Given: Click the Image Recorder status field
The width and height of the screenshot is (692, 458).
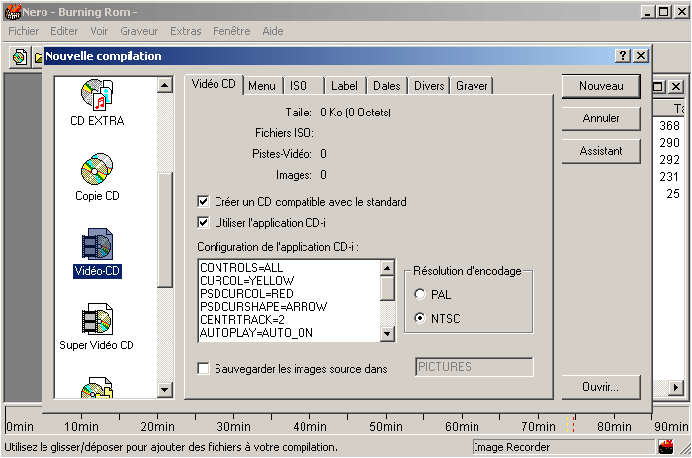Looking at the screenshot, I should [x=563, y=447].
